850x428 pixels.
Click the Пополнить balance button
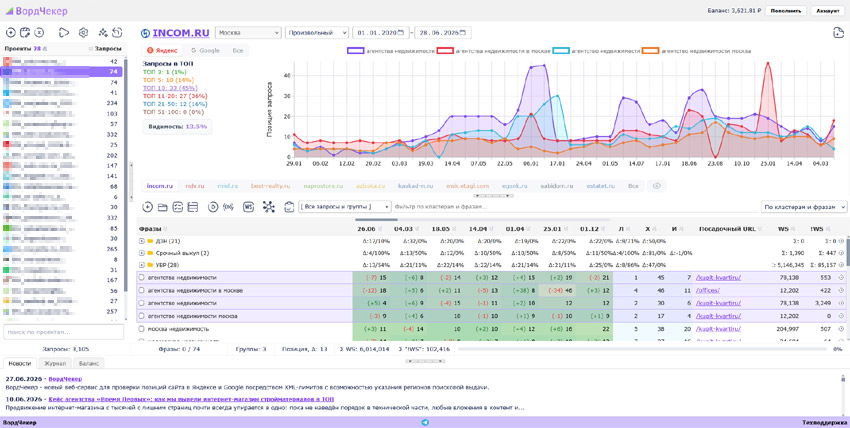click(x=786, y=10)
